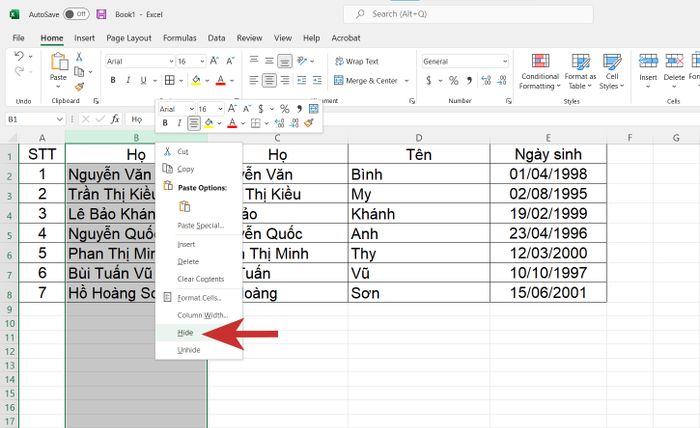Toggle the Wrap Text button
The image size is (700, 428).
pyautogui.click(x=357, y=61)
